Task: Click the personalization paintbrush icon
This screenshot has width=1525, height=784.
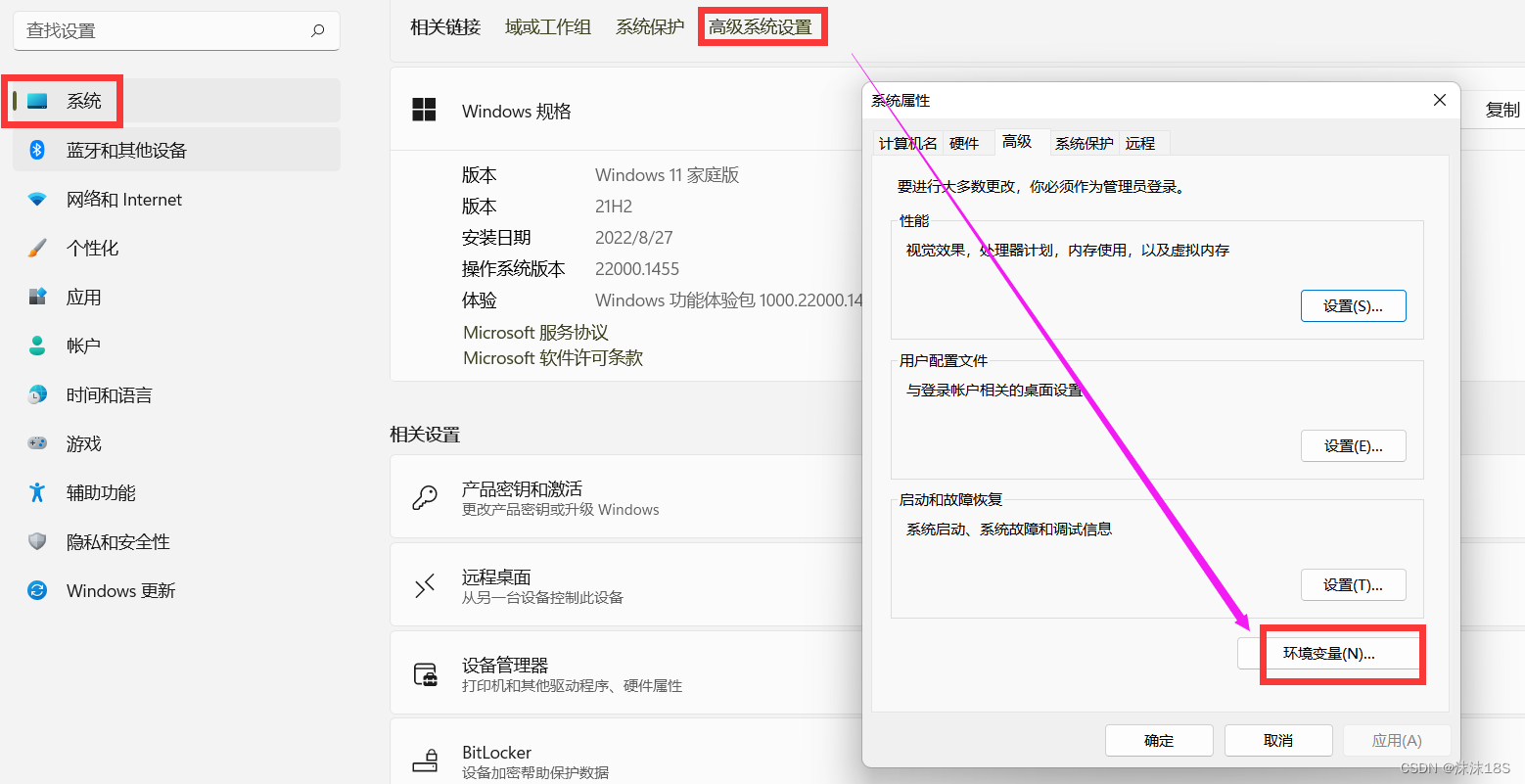Action: pos(37,248)
